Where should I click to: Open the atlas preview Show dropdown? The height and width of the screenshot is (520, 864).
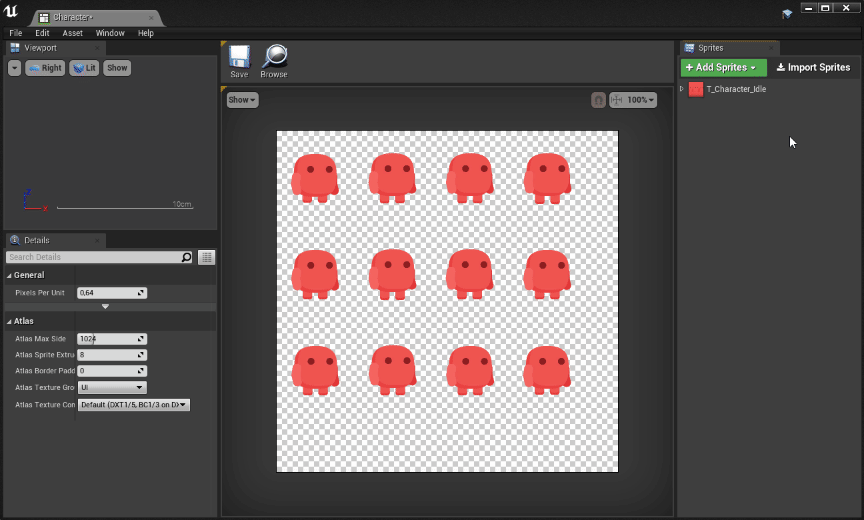tap(242, 100)
